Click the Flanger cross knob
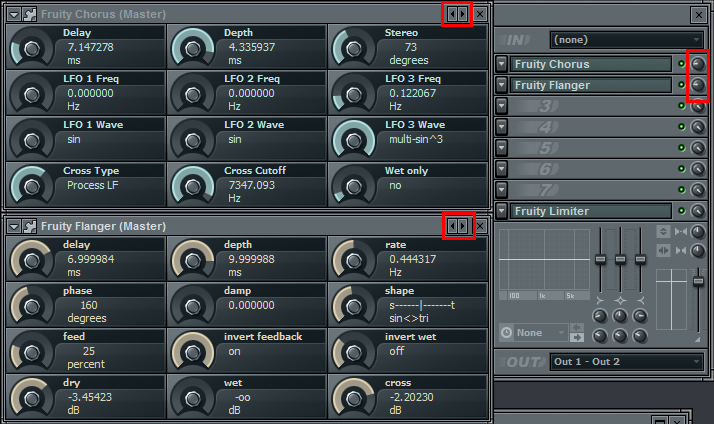The width and height of the screenshot is (714, 424). pos(353,399)
